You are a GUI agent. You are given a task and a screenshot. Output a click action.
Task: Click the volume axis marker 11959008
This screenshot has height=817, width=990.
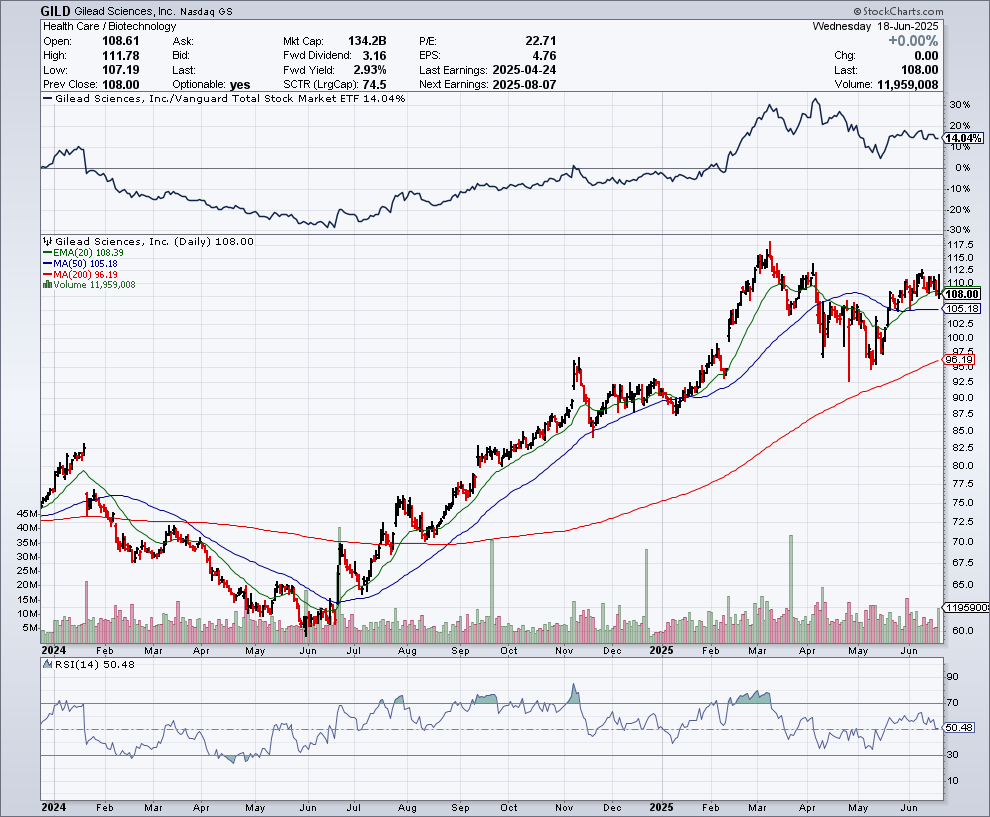(967, 607)
